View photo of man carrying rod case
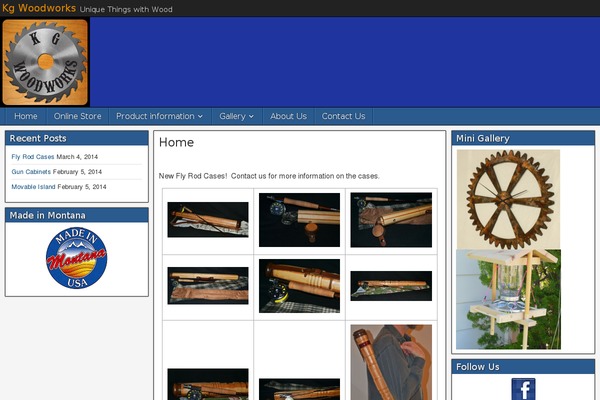The width and height of the screenshot is (600, 400). (x=391, y=362)
